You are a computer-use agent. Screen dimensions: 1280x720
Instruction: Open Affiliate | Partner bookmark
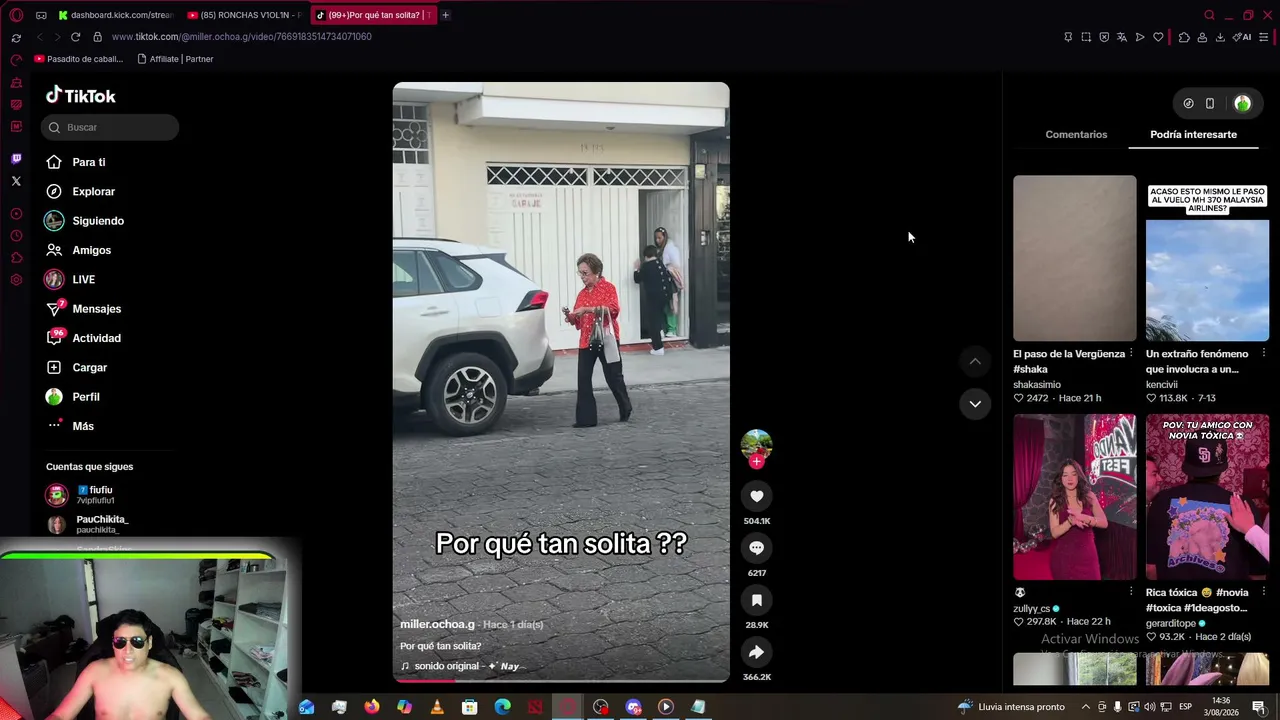[x=175, y=59]
